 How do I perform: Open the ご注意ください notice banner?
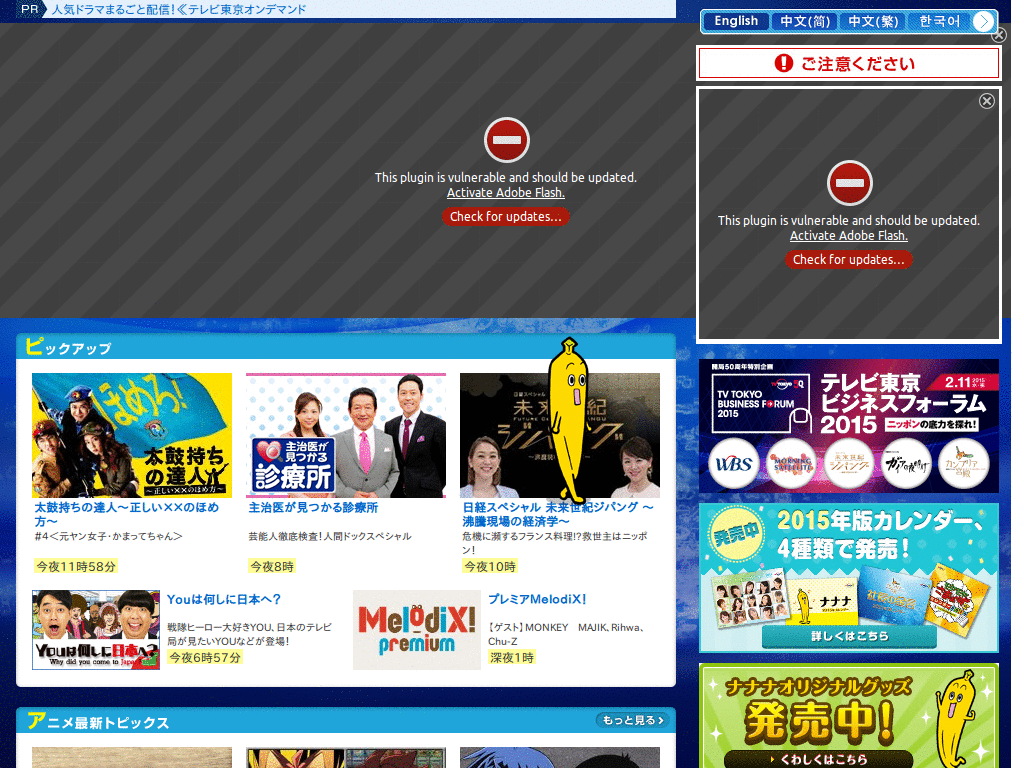(848, 63)
